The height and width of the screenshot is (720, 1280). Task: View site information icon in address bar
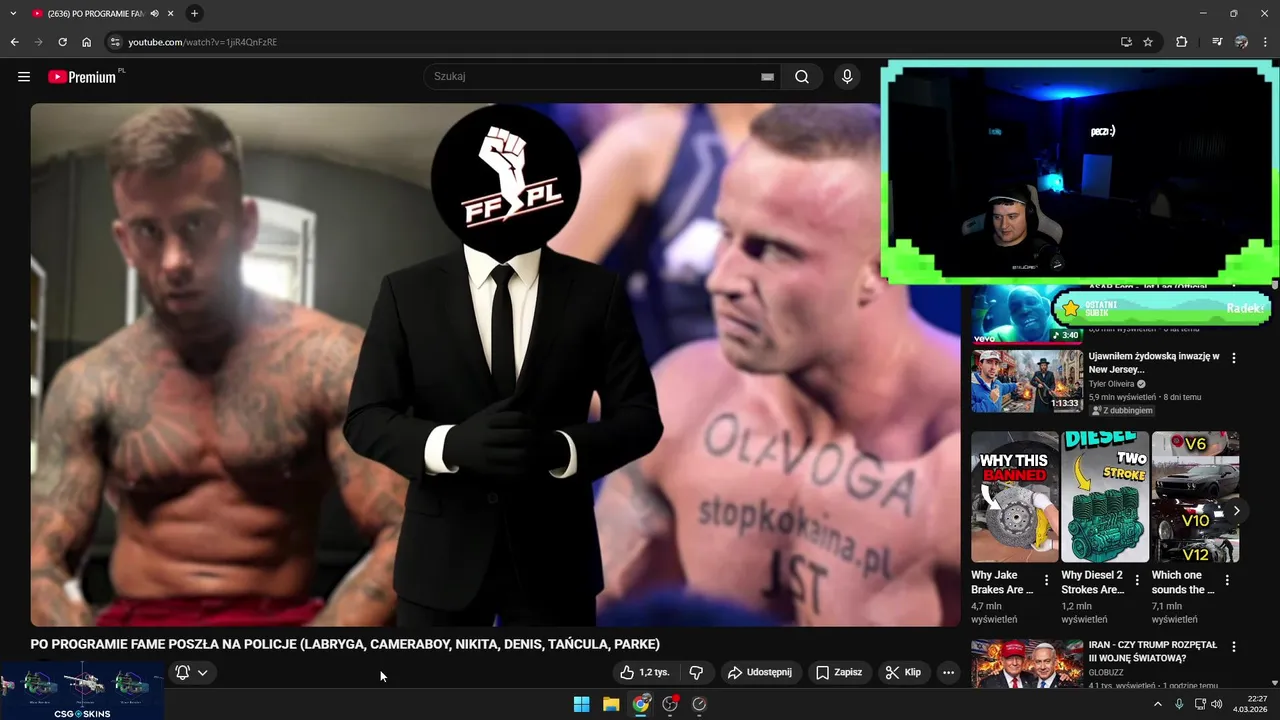(115, 42)
